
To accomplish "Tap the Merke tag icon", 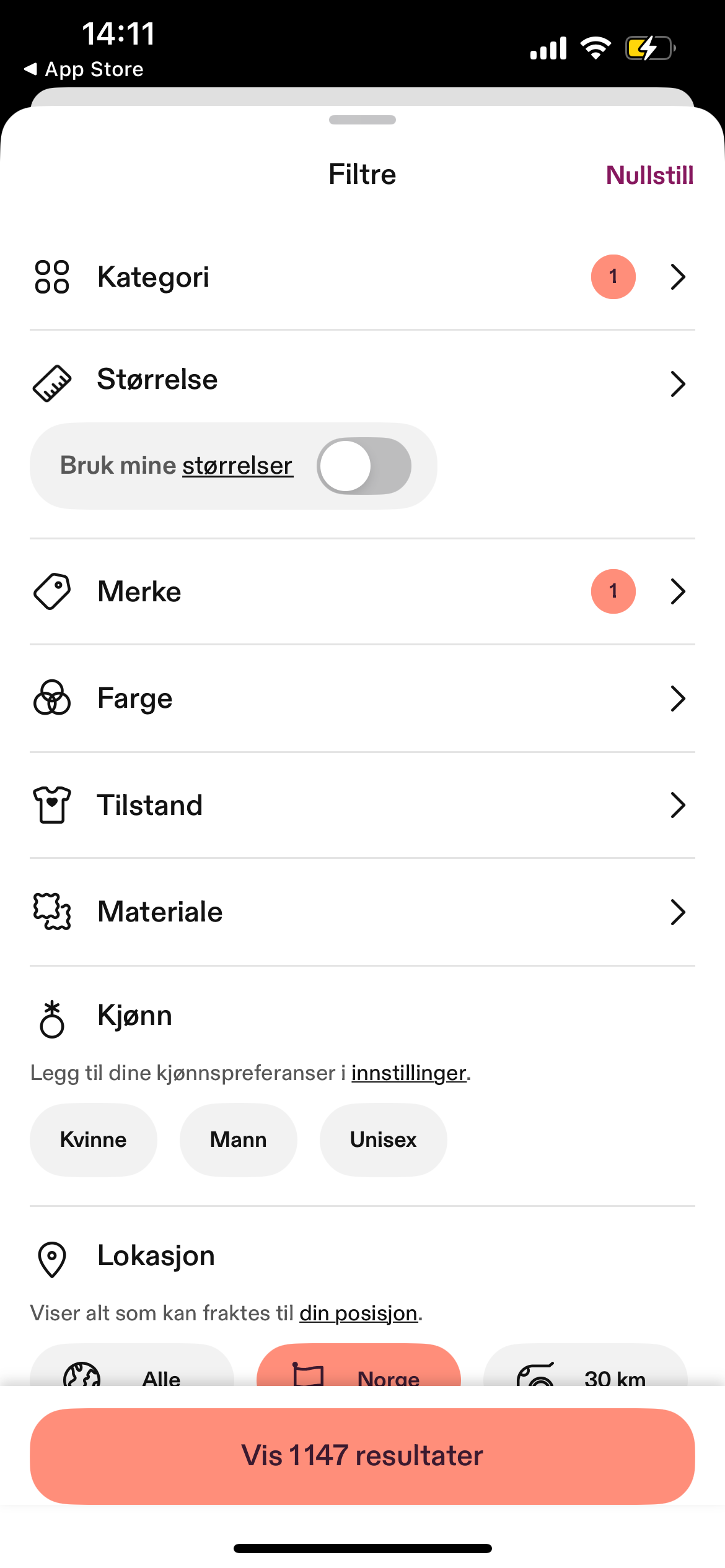I will [x=52, y=591].
